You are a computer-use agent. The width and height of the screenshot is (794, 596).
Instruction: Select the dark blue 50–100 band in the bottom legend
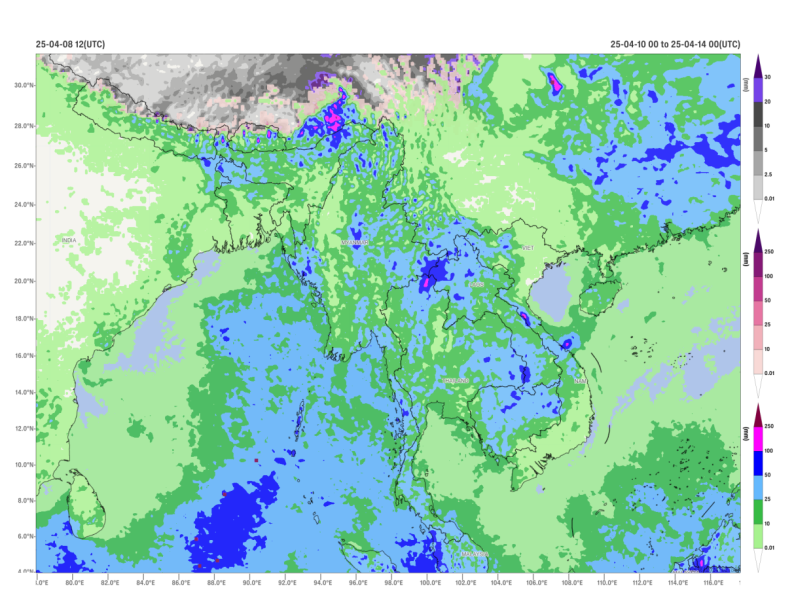(x=758, y=463)
